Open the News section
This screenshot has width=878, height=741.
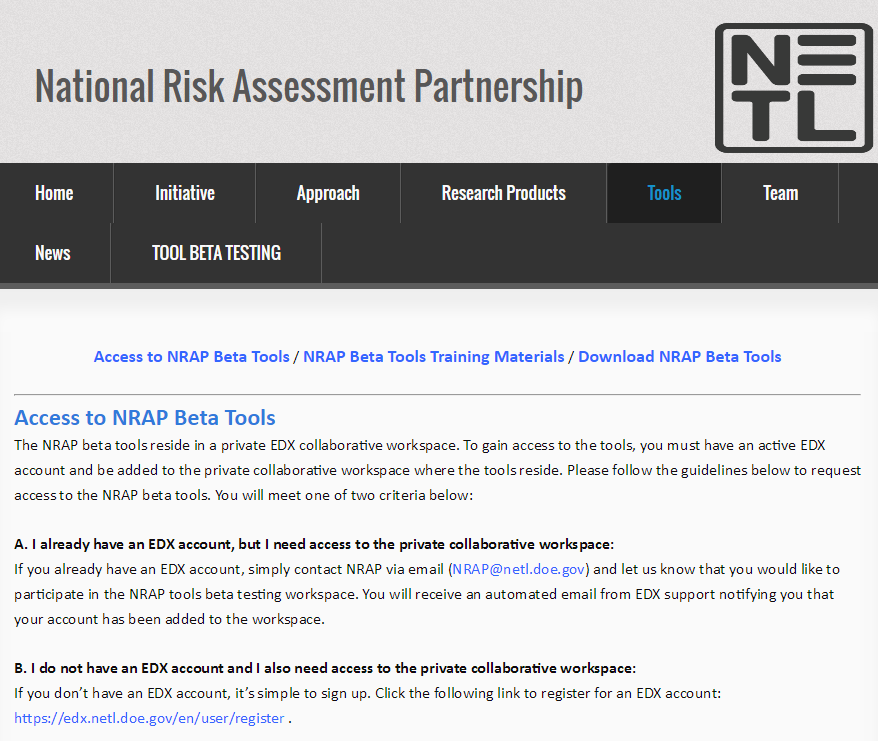coord(53,253)
